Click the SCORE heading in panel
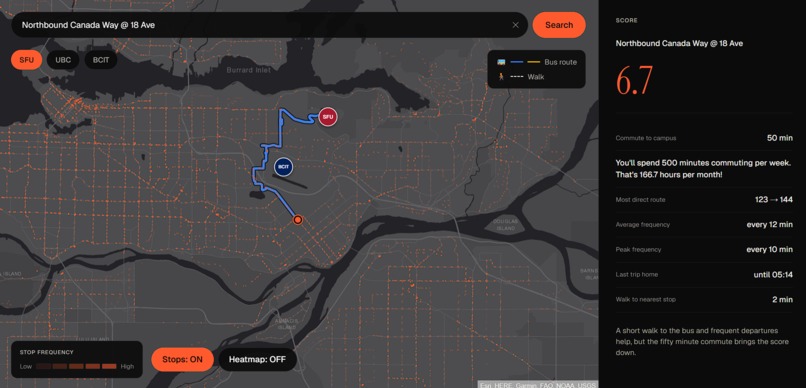This screenshot has width=806, height=388. pos(627,21)
